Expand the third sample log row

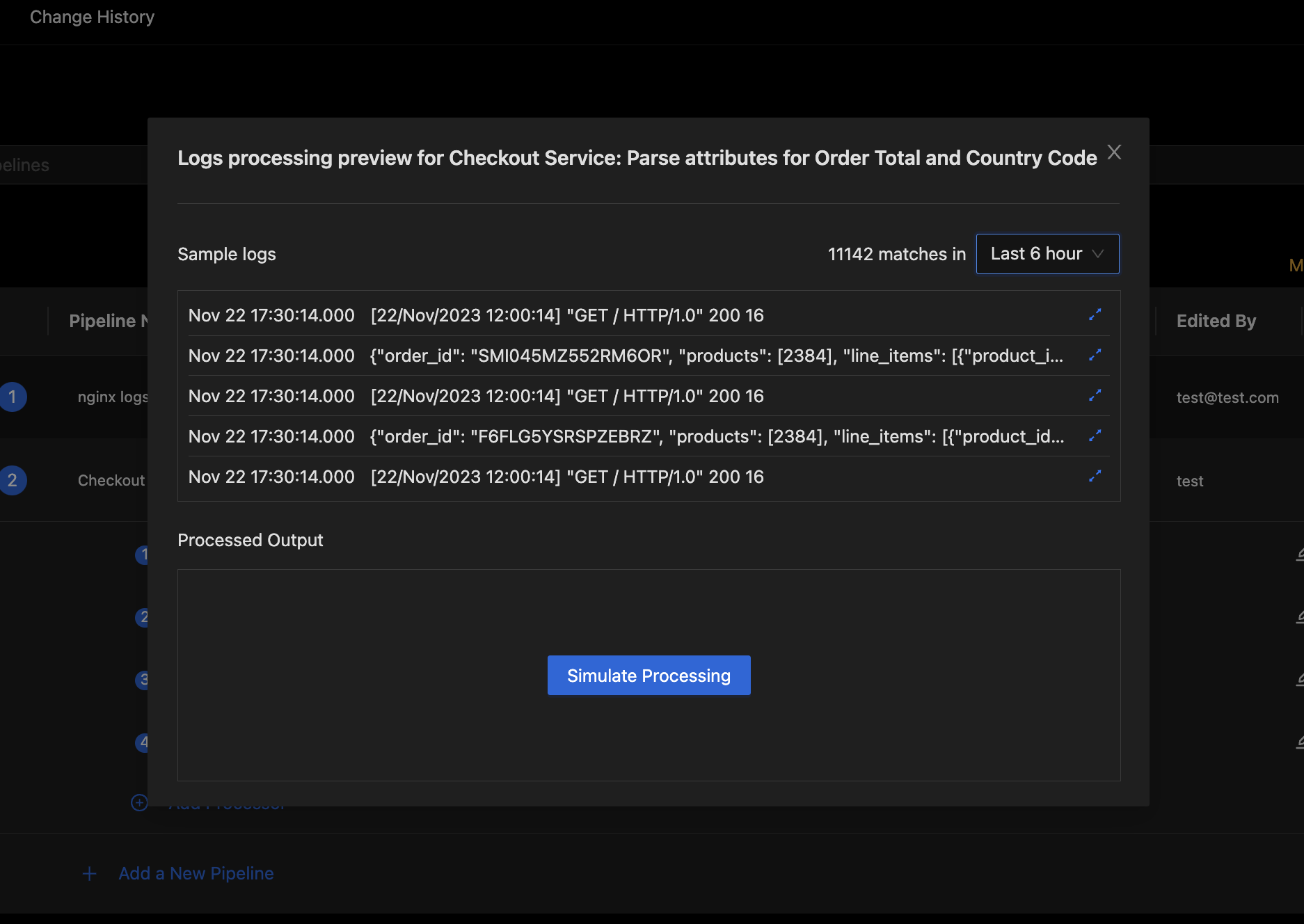pos(1095,396)
